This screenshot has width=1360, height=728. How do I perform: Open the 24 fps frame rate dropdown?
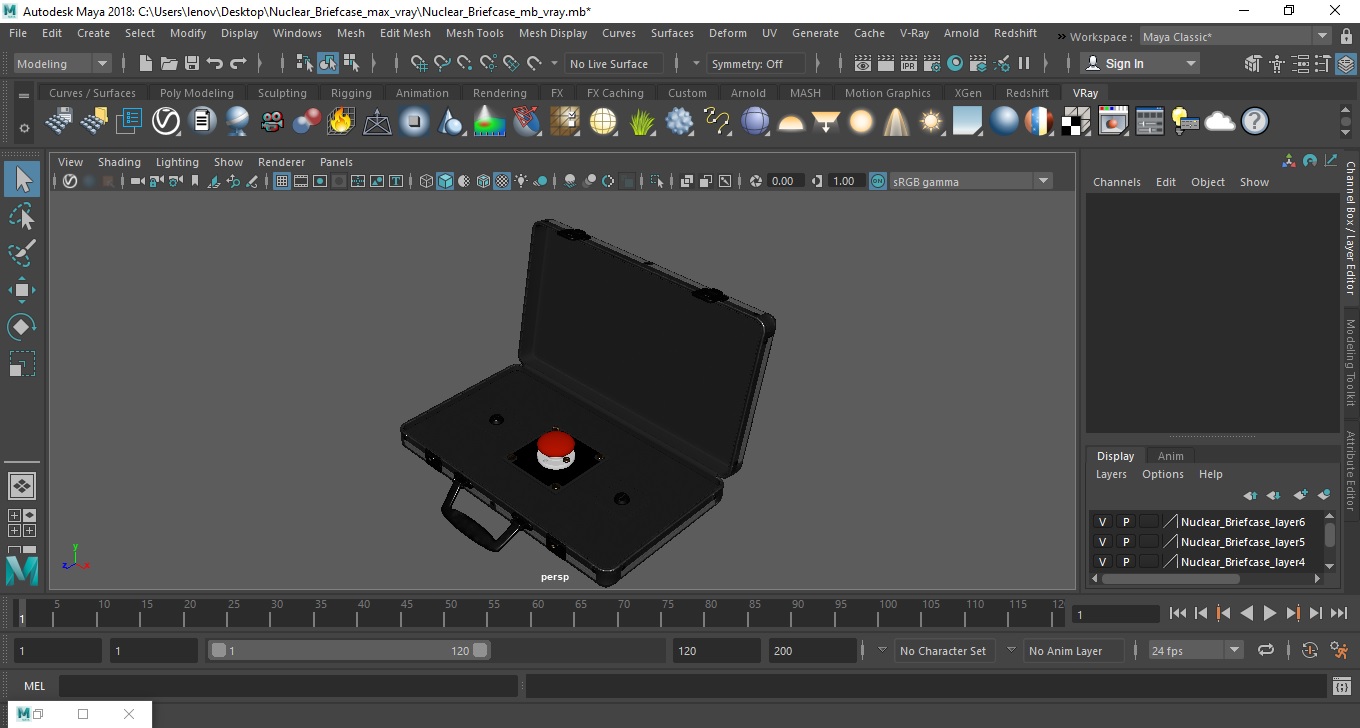(1195, 650)
